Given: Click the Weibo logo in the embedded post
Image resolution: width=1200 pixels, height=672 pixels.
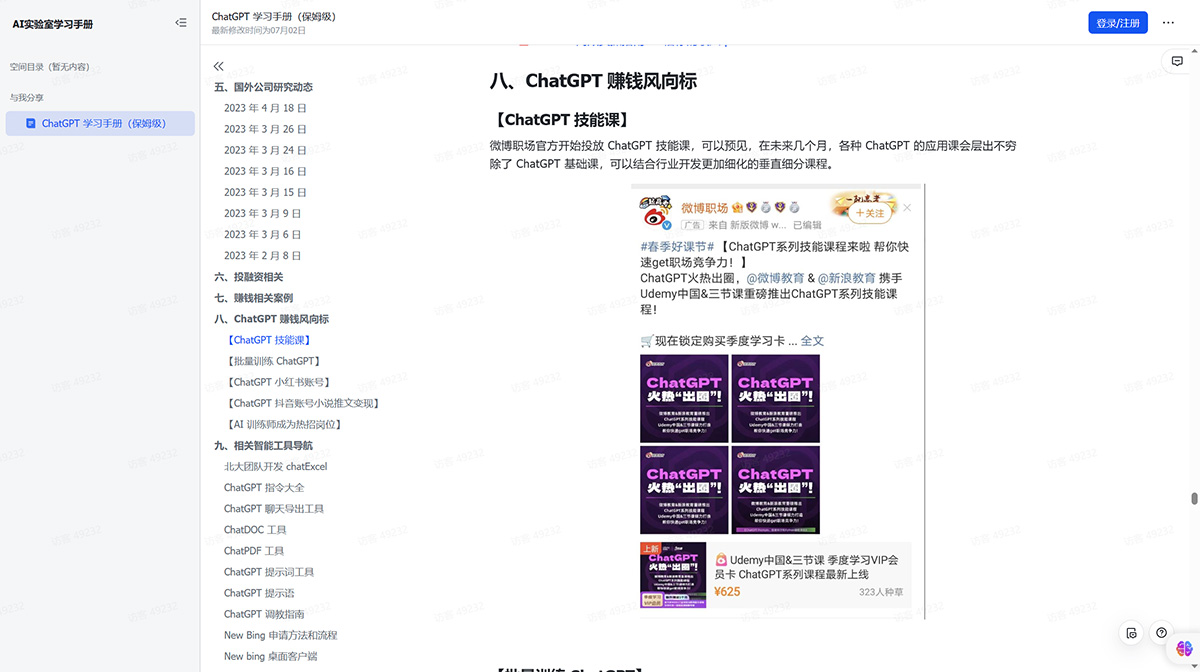Looking at the screenshot, I should (x=655, y=213).
